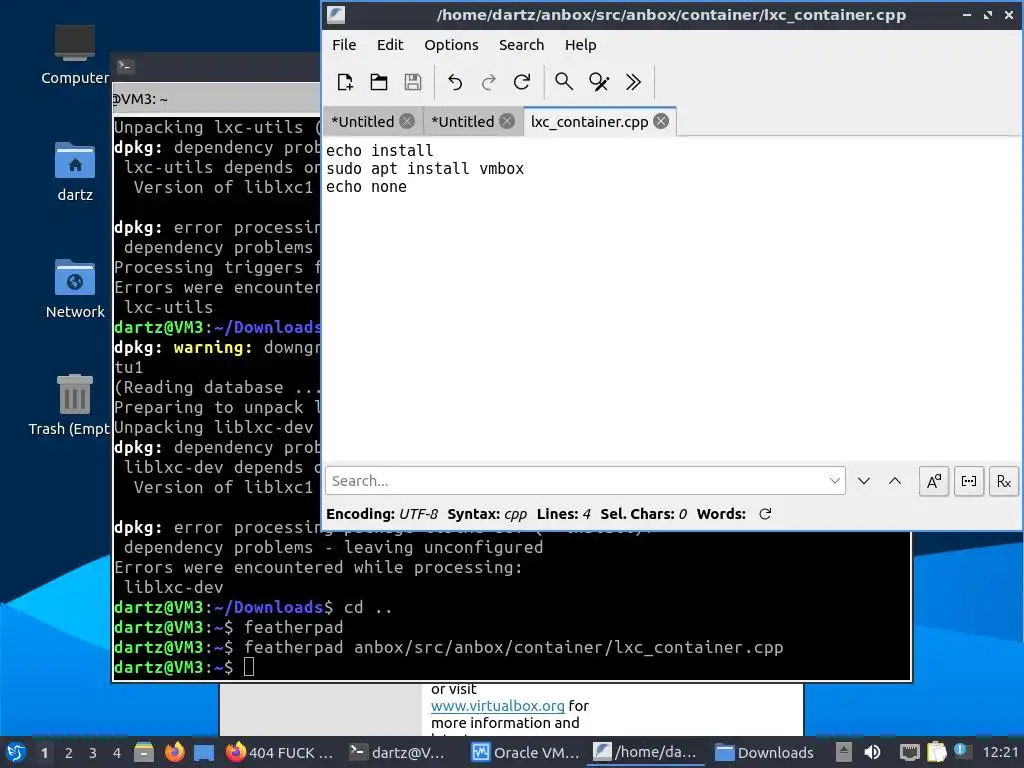Open the Computer desktop icon
Screen dimensions: 1024x768
point(75,55)
